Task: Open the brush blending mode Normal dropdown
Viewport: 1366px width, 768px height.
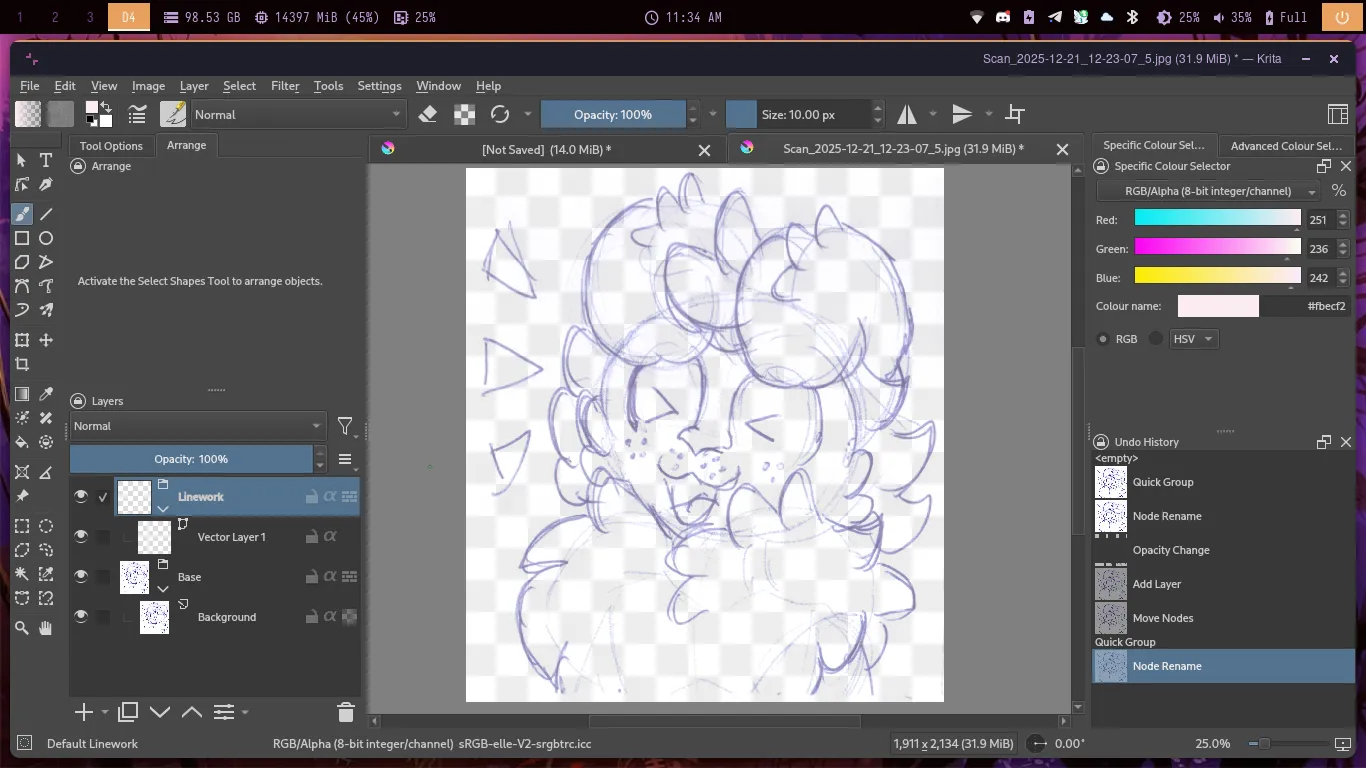Action: 298,115
